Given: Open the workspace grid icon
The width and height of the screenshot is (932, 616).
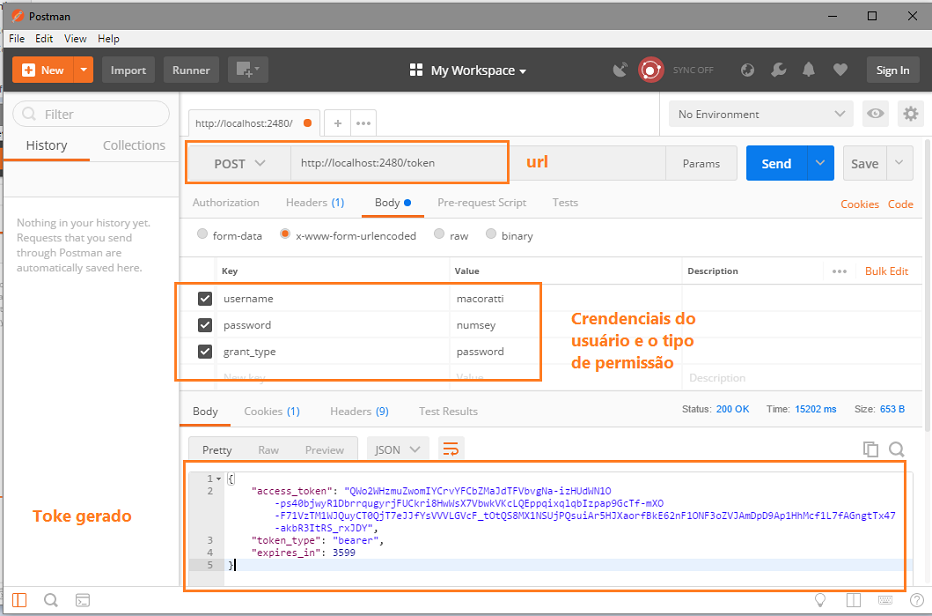Looking at the screenshot, I should [416, 70].
